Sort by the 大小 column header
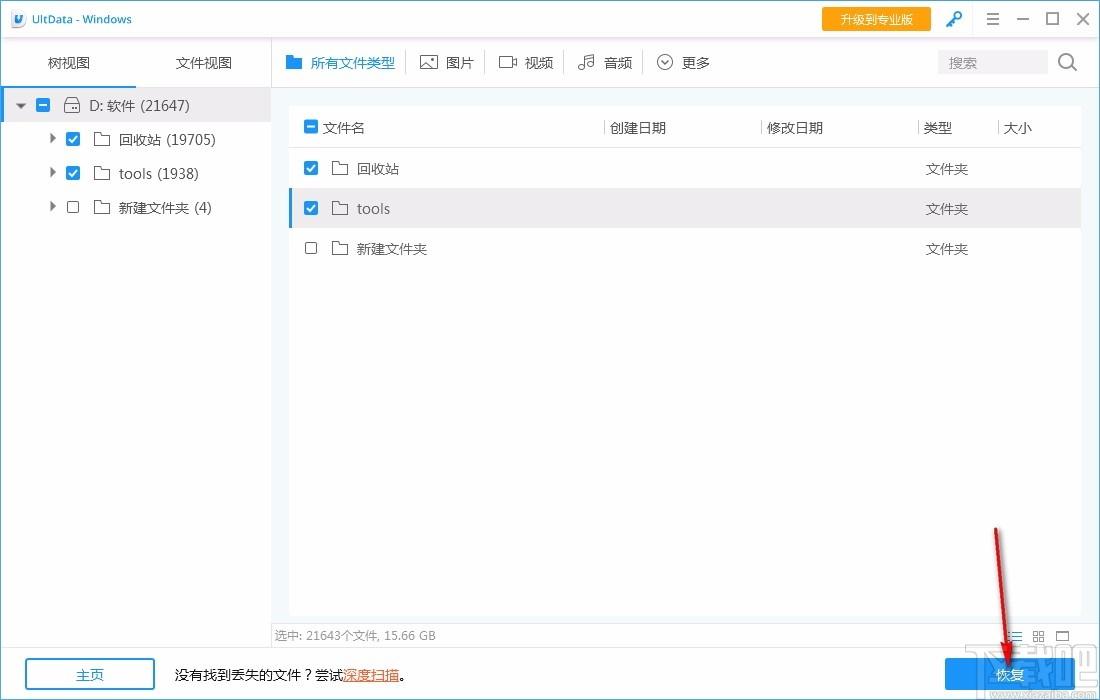The image size is (1100, 700). (x=1018, y=128)
